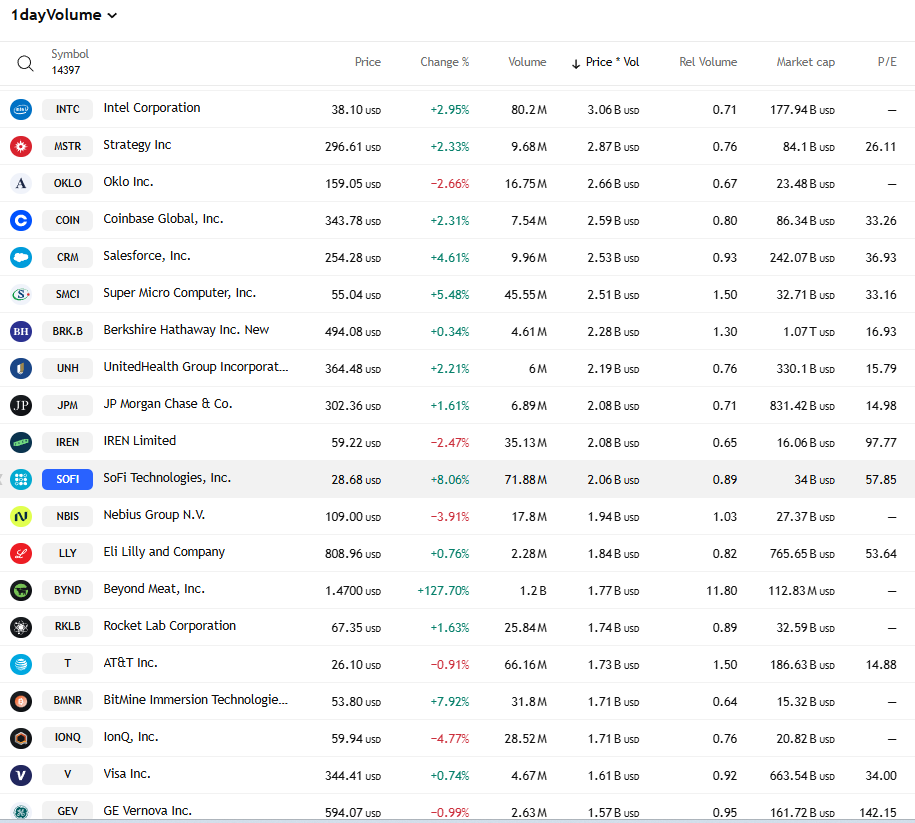Open the INTC ticker tag

click(x=68, y=109)
